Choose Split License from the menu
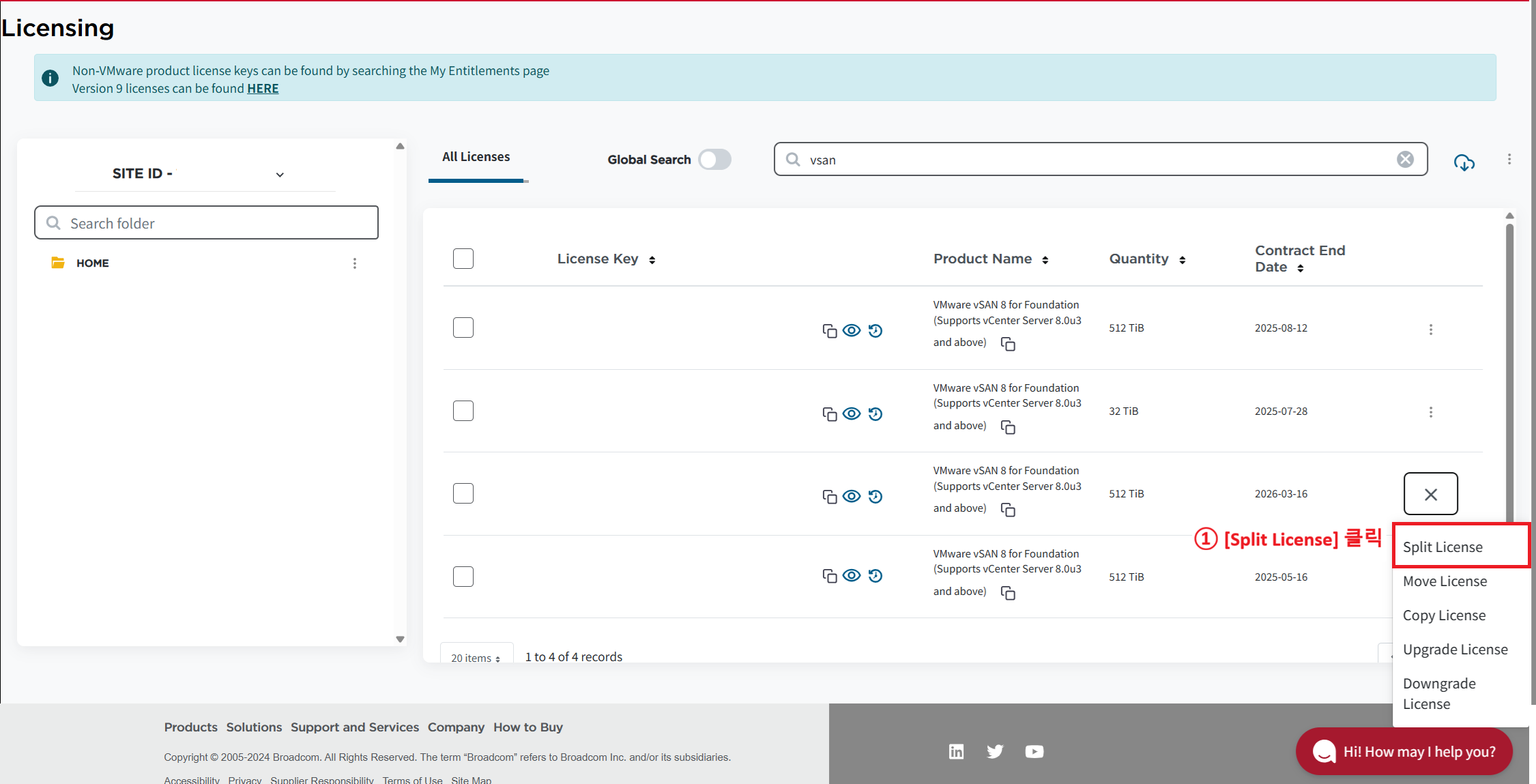 coord(1443,547)
